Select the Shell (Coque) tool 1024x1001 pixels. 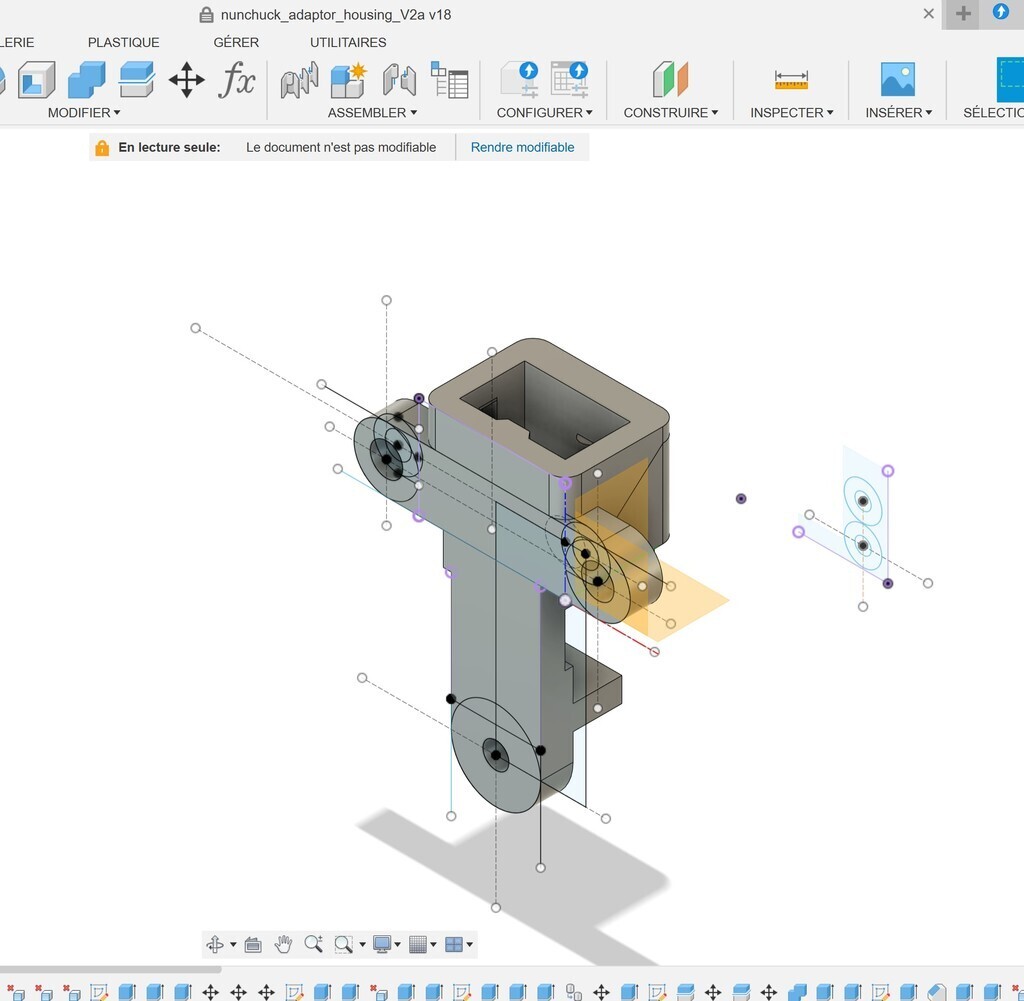[x=37, y=80]
